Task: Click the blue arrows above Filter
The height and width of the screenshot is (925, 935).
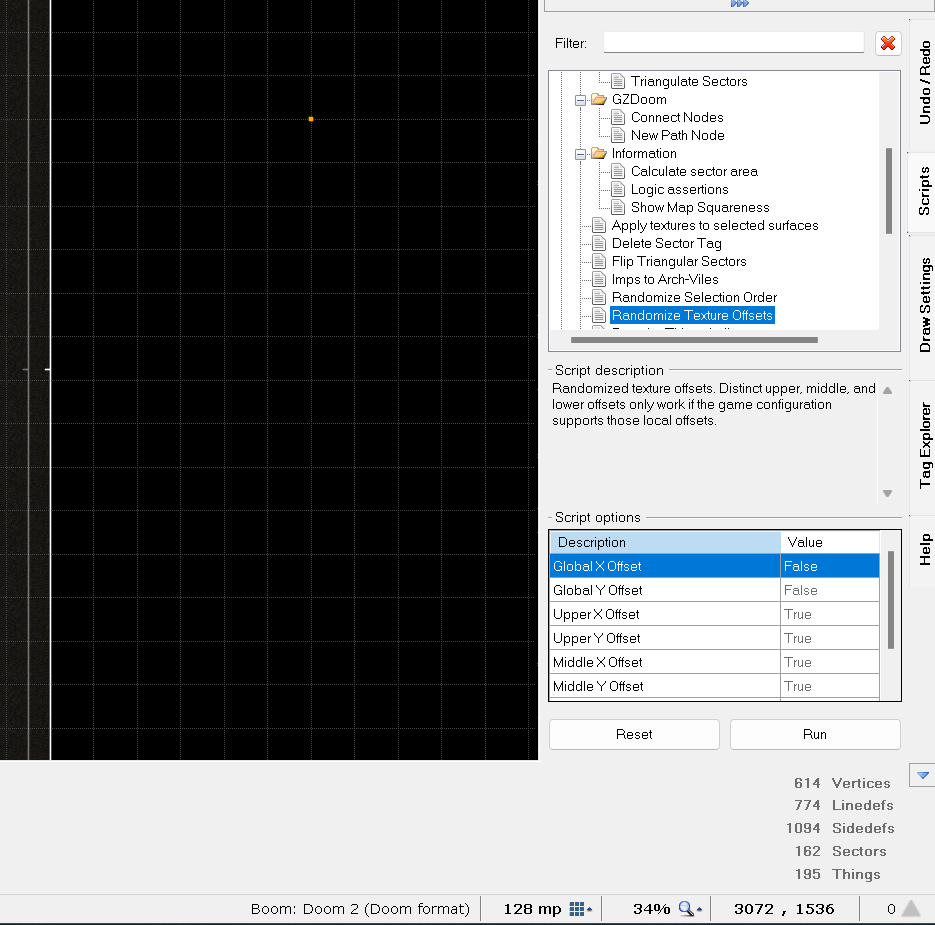Action: [x=739, y=4]
